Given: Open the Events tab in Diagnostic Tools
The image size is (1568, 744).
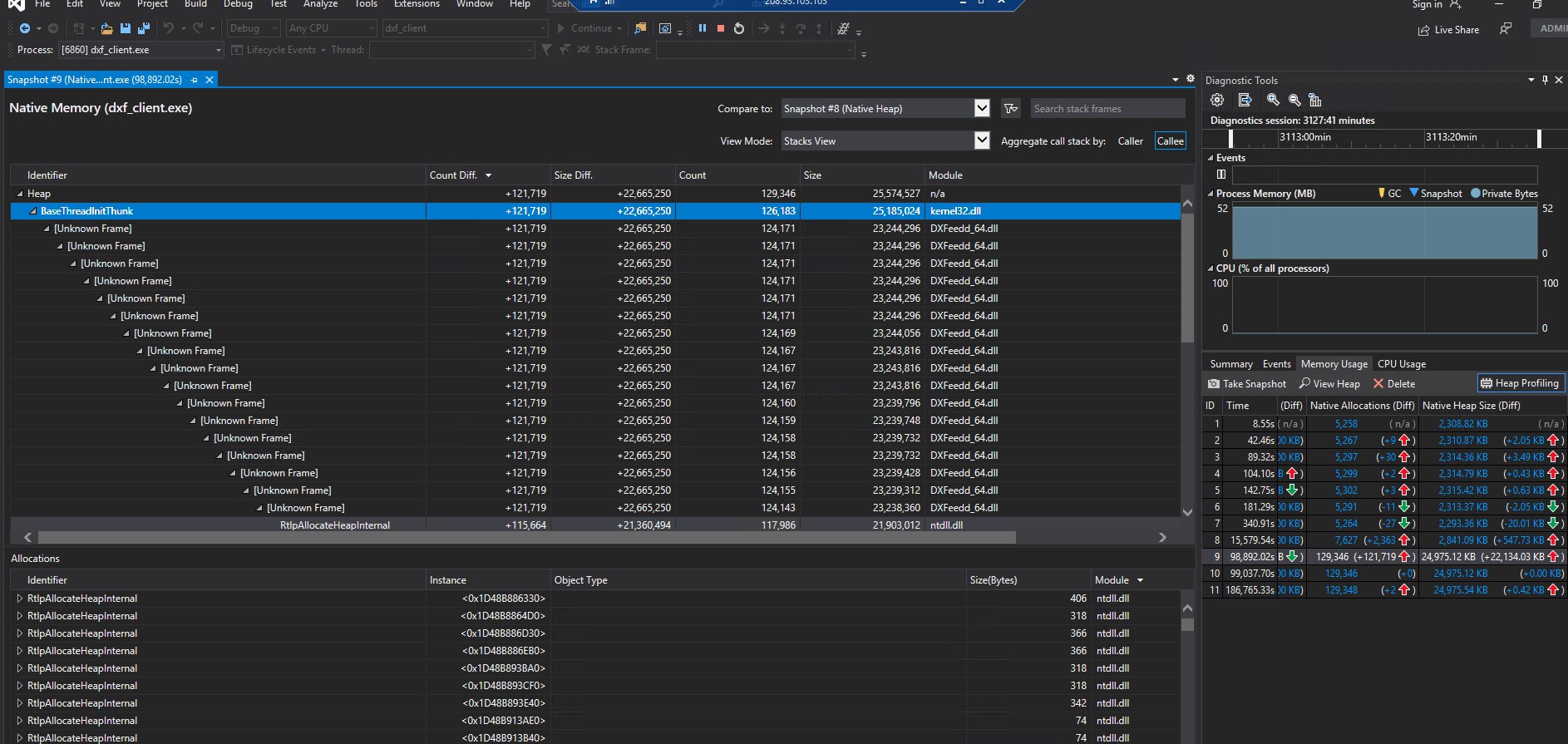Looking at the screenshot, I should click(1277, 364).
